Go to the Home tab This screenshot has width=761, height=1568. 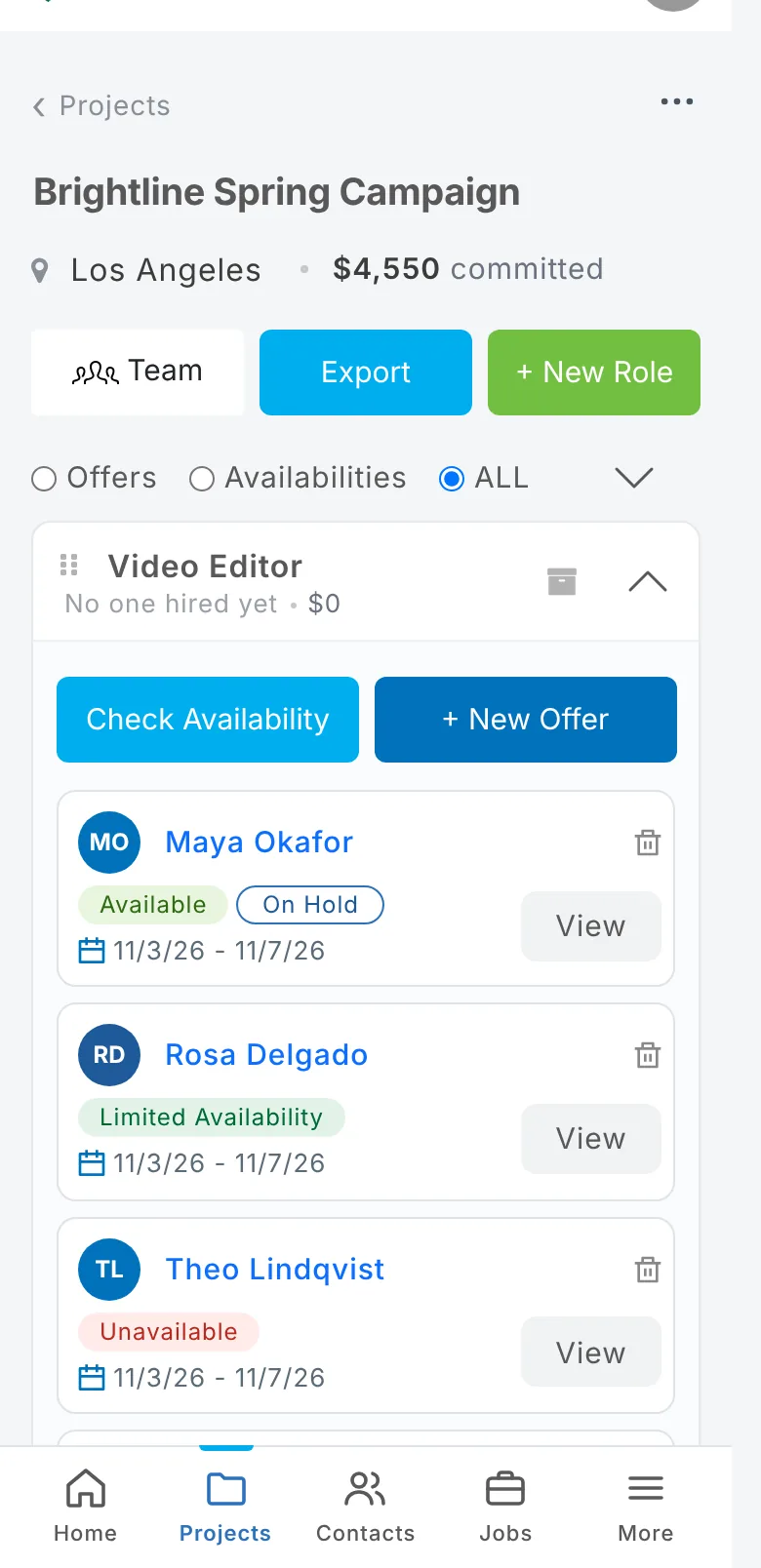coord(86,1506)
